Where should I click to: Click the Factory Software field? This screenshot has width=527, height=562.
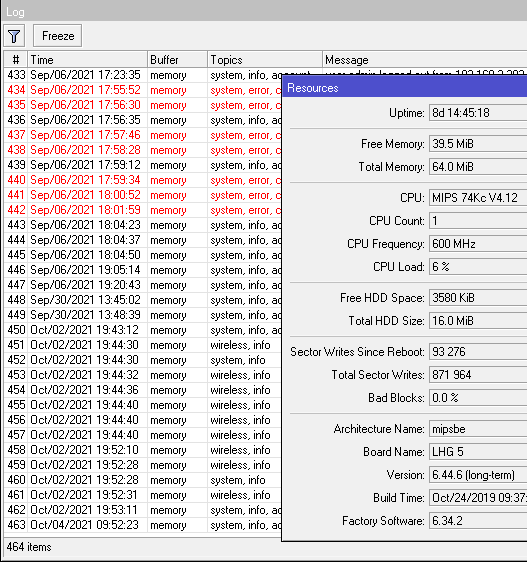pyautogui.click(x=478, y=521)
